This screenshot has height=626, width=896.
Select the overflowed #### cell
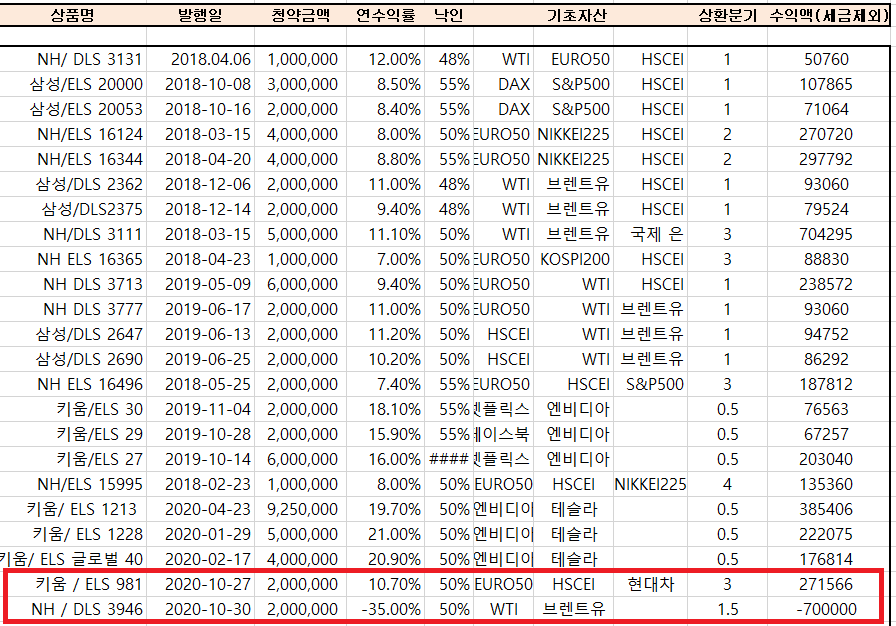tap(449, 460)
